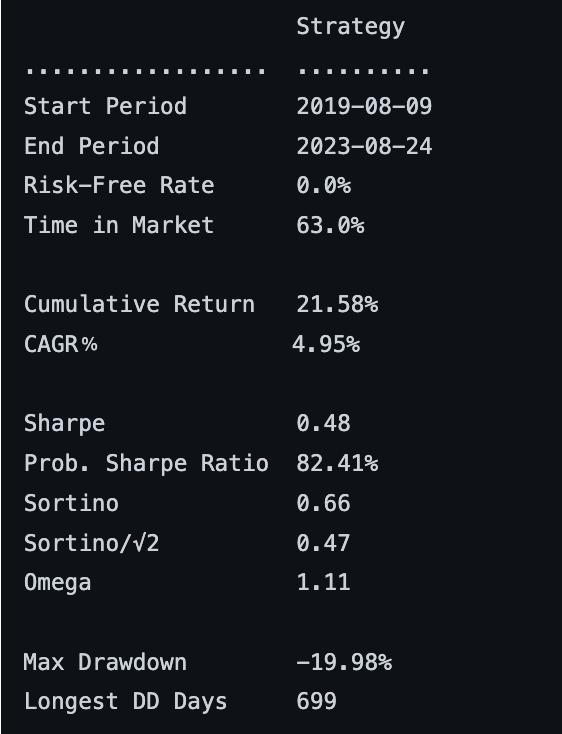Select the 82.41% probability value
Image resolution: width=562 pixels, height=734 pixels.
337,463
